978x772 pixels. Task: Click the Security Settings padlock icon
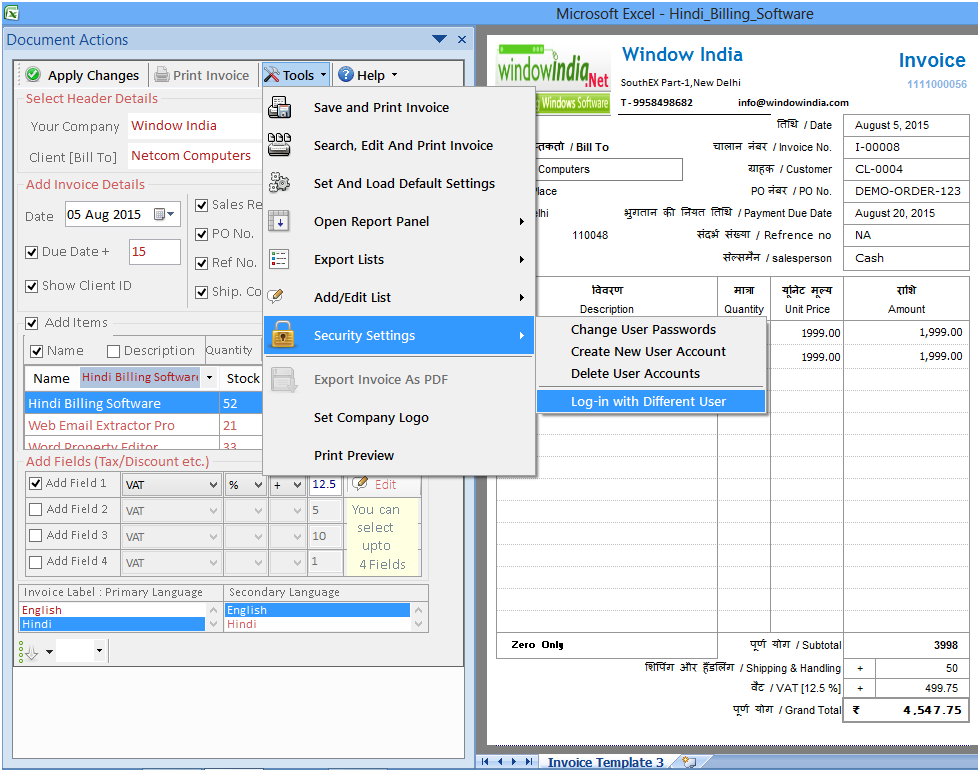point(283,334)
